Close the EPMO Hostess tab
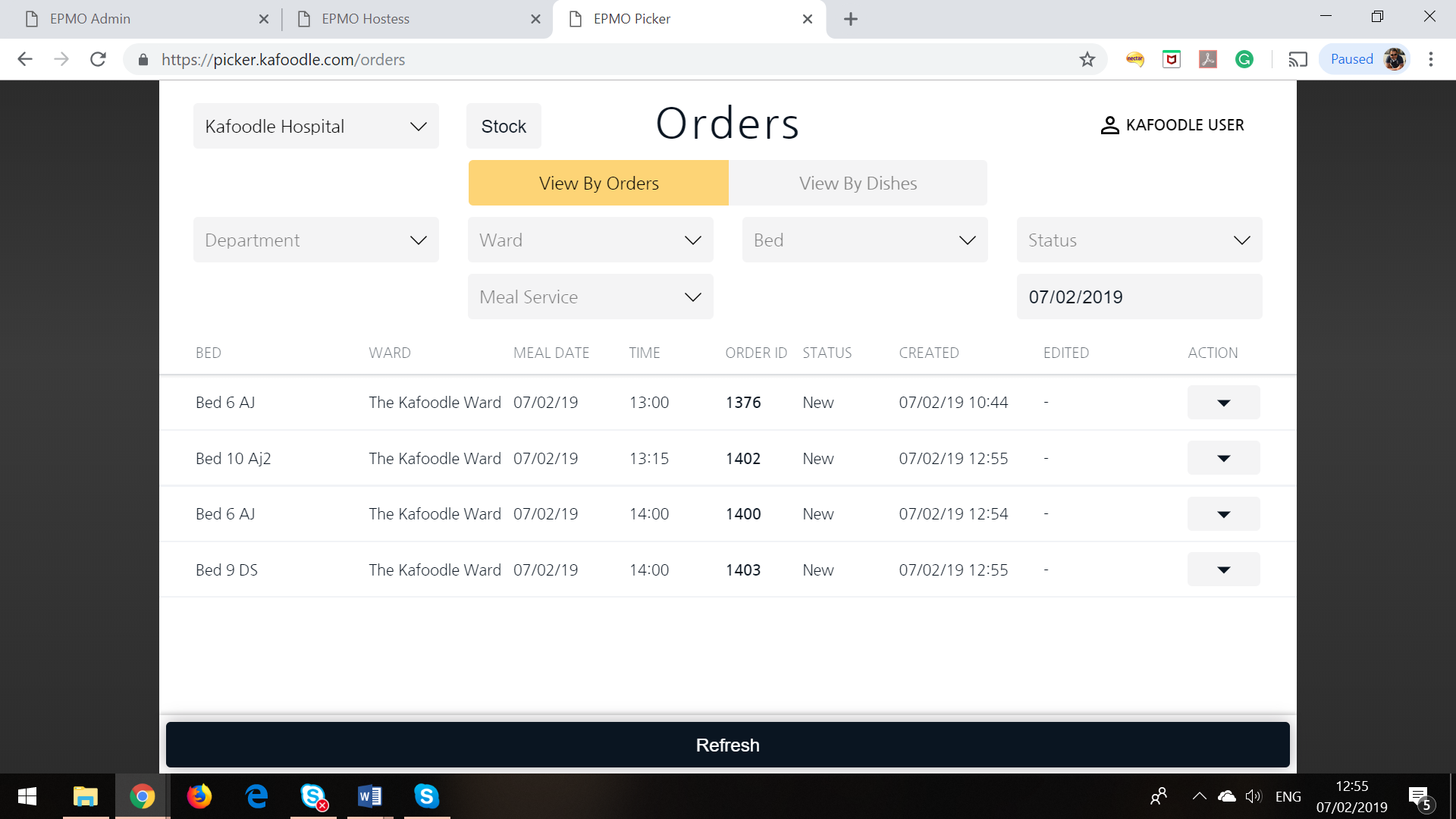Viewport: 1456px width, 819px height. pos(535,19)
